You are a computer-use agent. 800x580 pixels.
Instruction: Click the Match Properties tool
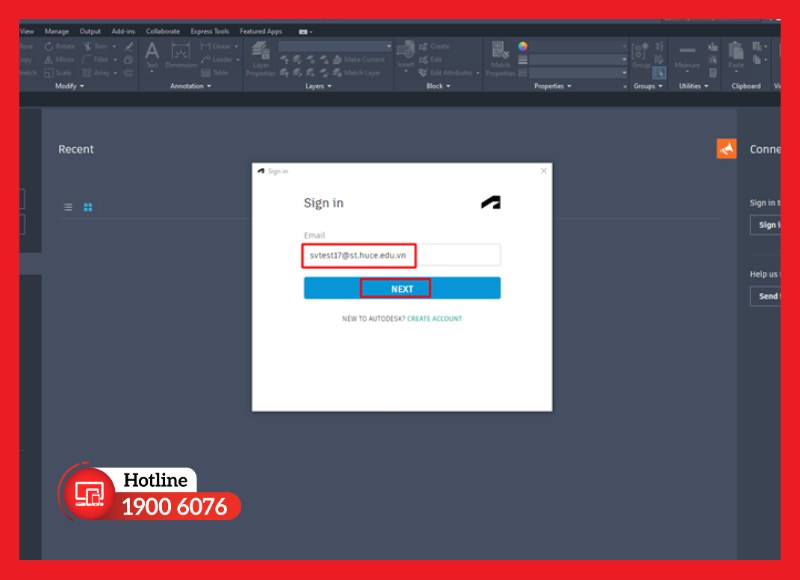(x=500, y=59)
